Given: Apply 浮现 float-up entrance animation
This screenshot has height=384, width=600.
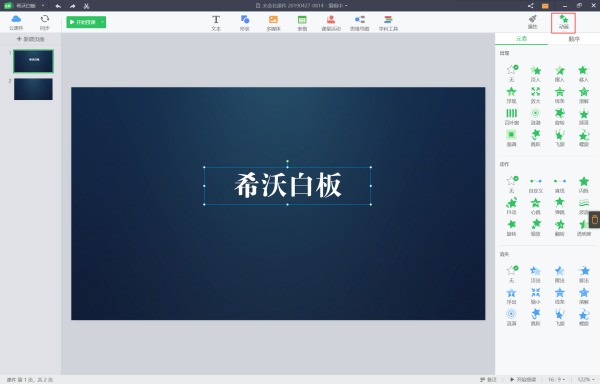Looking at the screenshot, I should point(511,95).
